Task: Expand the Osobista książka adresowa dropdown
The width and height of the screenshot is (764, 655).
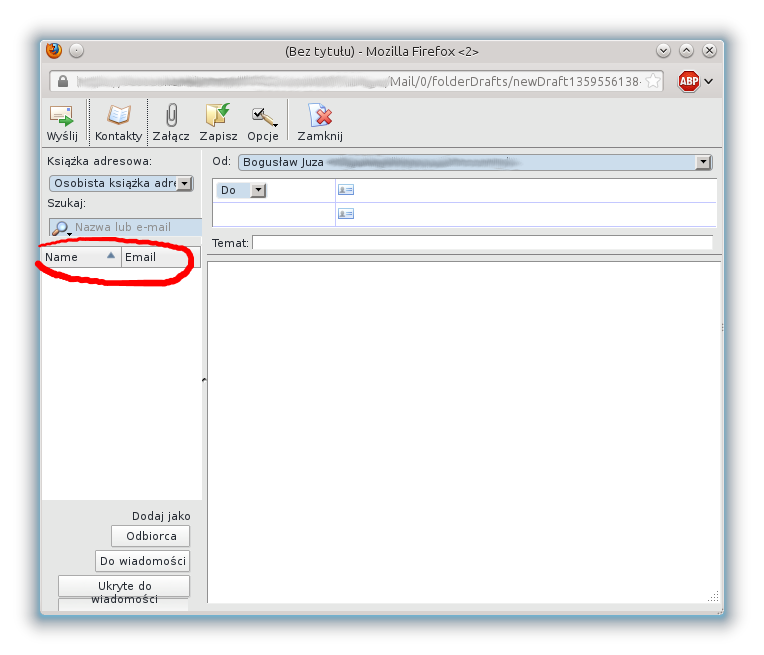Action: 184,184
